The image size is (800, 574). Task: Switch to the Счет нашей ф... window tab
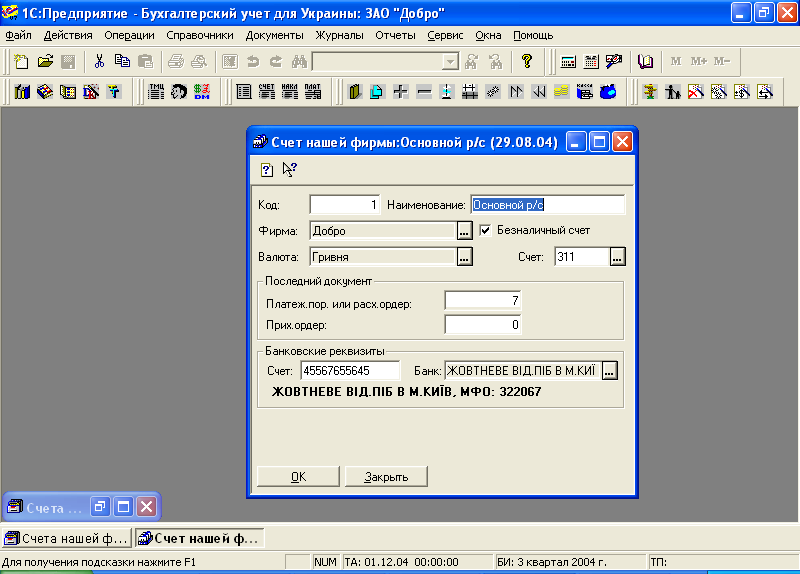(200, 538)
